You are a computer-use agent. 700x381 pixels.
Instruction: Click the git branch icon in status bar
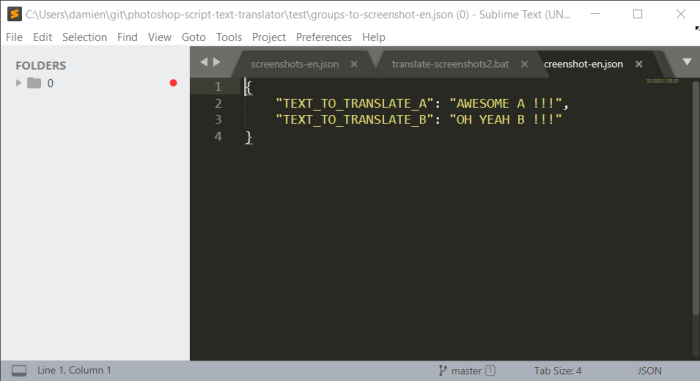(x=442, y=371)
